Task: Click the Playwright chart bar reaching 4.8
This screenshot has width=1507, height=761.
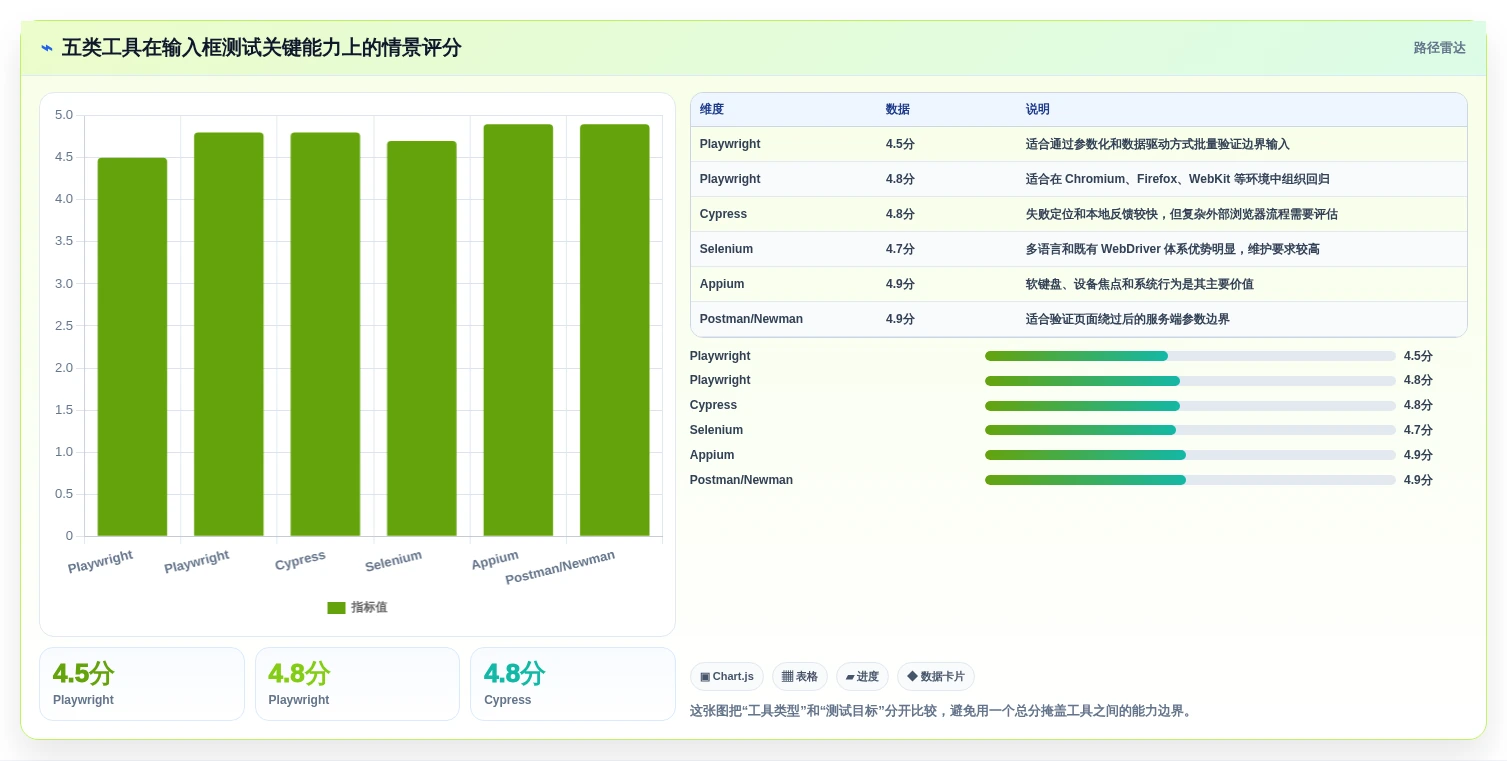Action: pyautogui.click(x=228, y=334)
